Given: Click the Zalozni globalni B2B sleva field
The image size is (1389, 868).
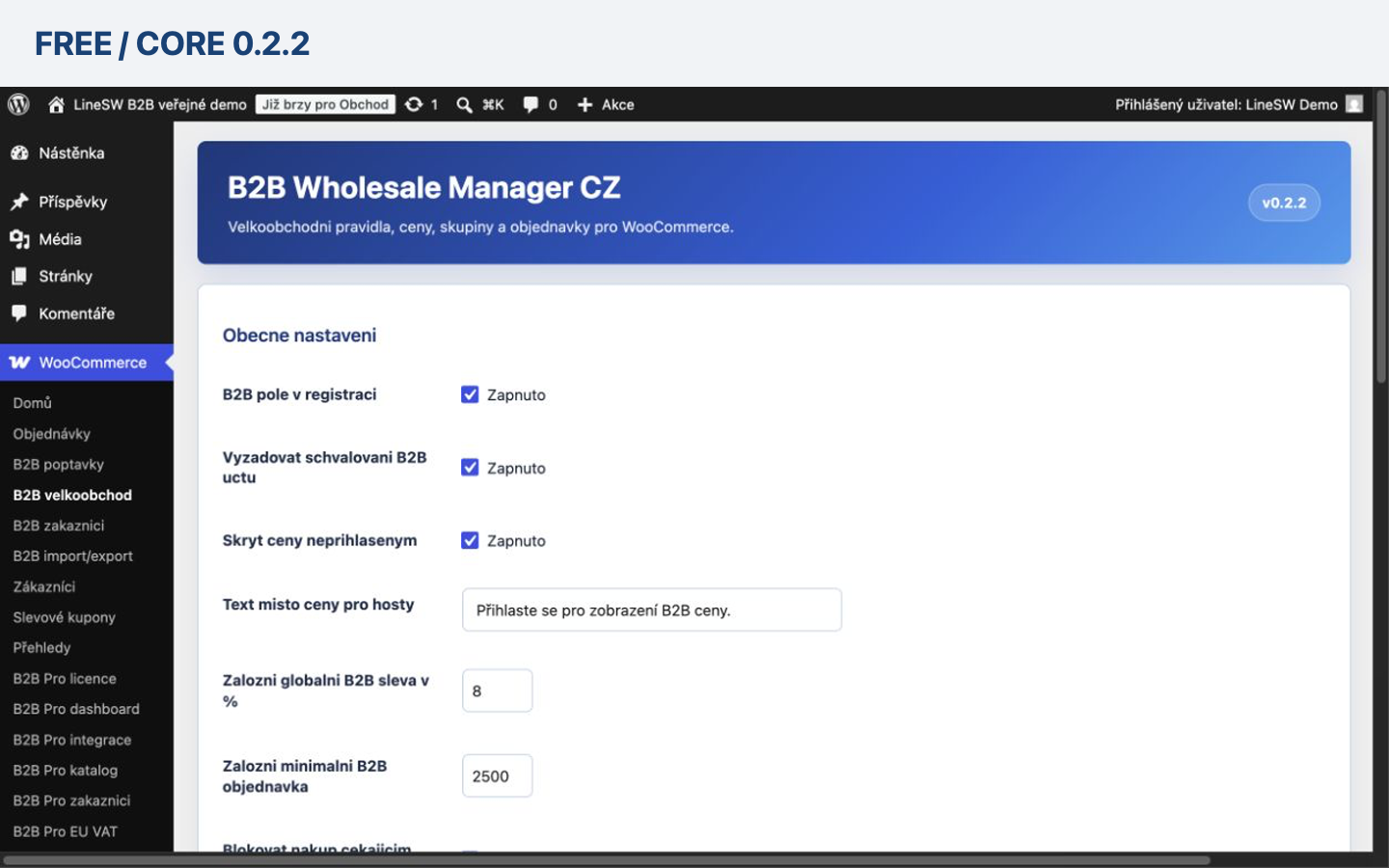Looking at the screenshot, I should coord(498,691).
